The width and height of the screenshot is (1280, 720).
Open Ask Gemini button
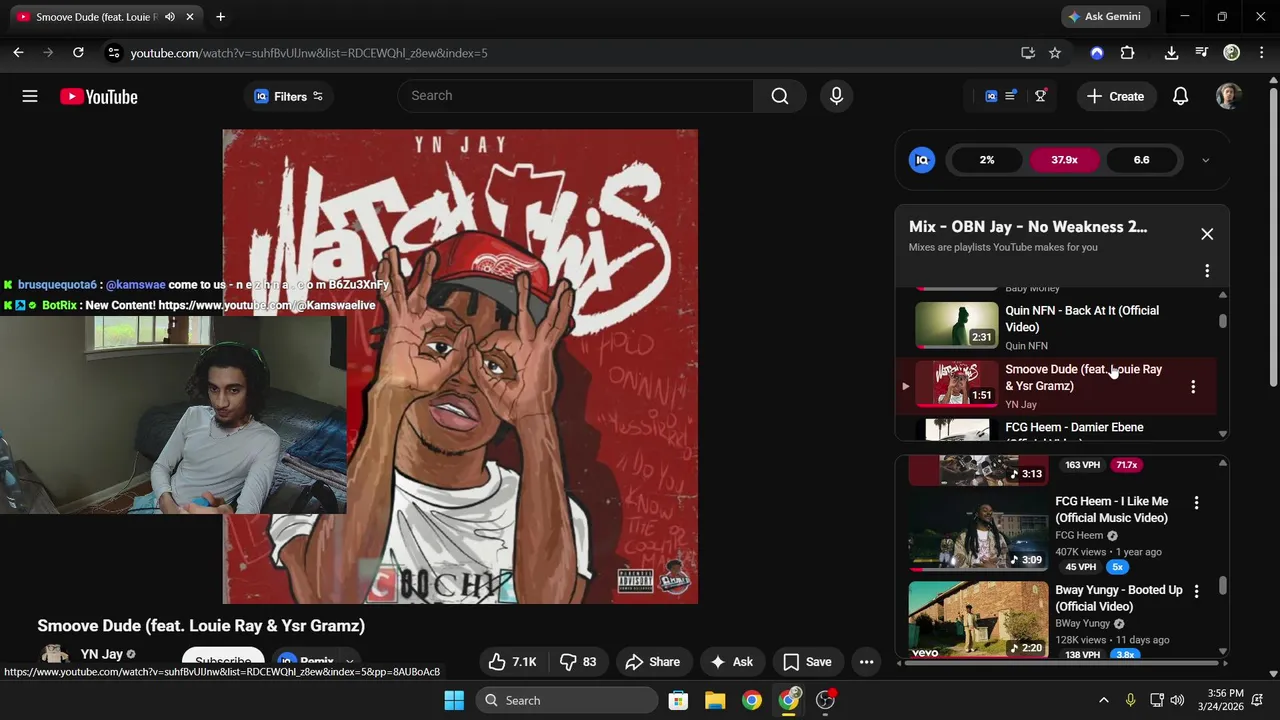[1105, 17]
